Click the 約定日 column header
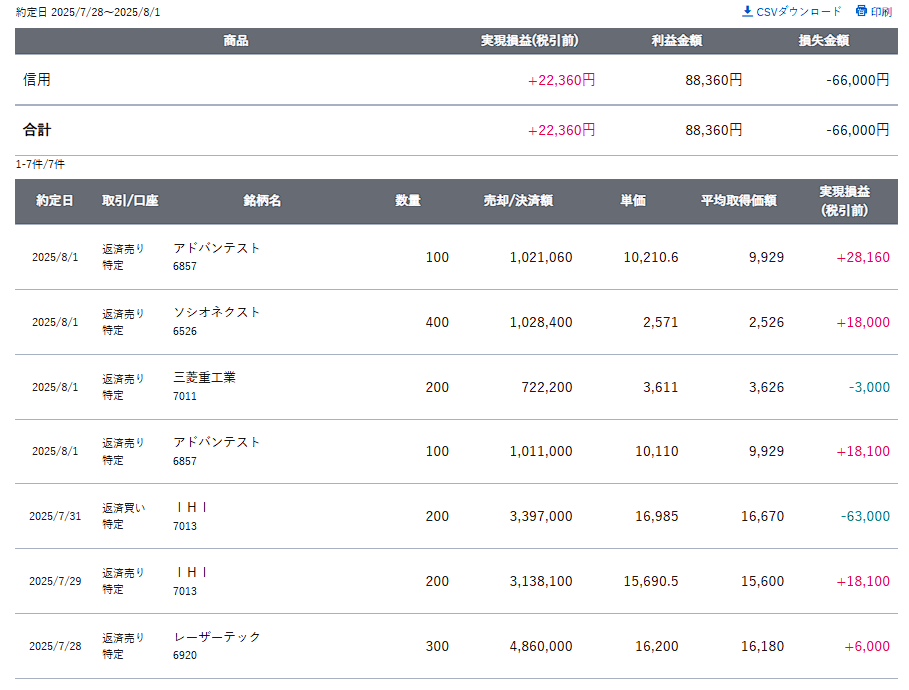 tap(54, 201)
